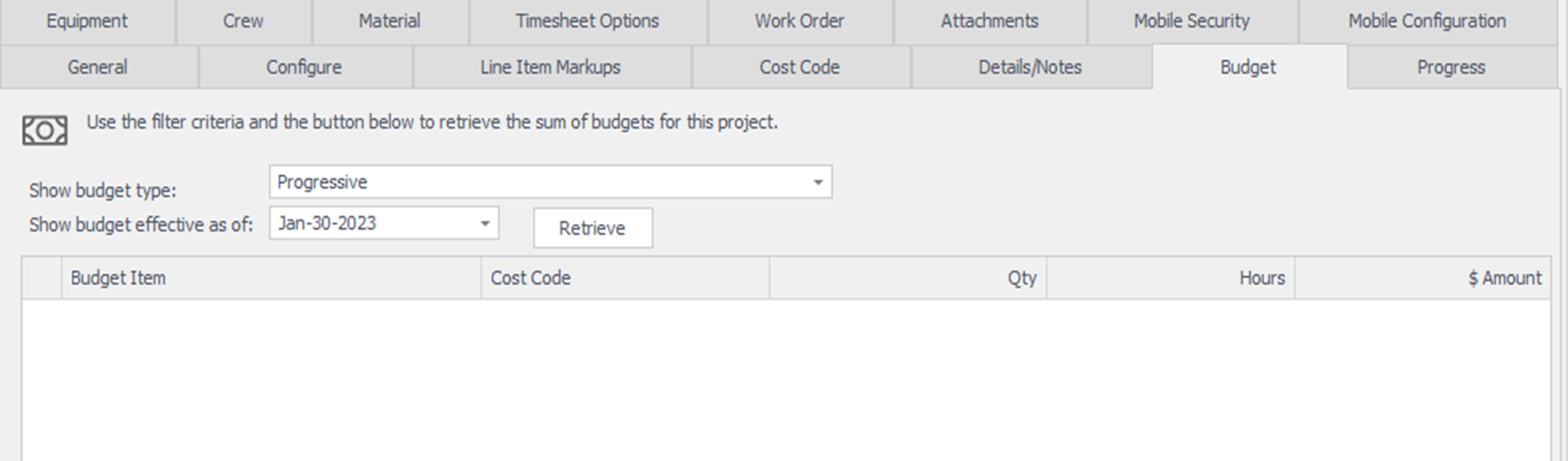This screenshot has height=461, width=1568.
Task: Open the Work Order tab
Action: (799, 21)
